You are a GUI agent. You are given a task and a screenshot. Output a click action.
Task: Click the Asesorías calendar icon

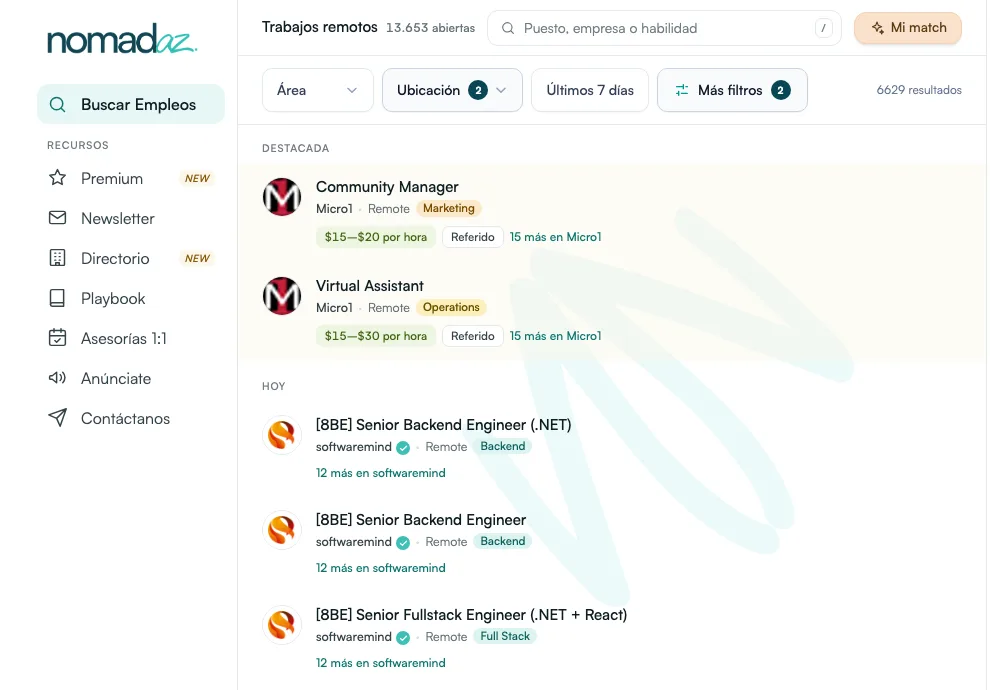click(57, 338)
